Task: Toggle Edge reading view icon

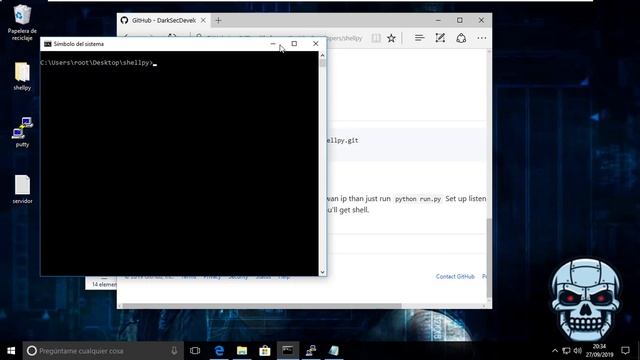Action: pos(376,38)
